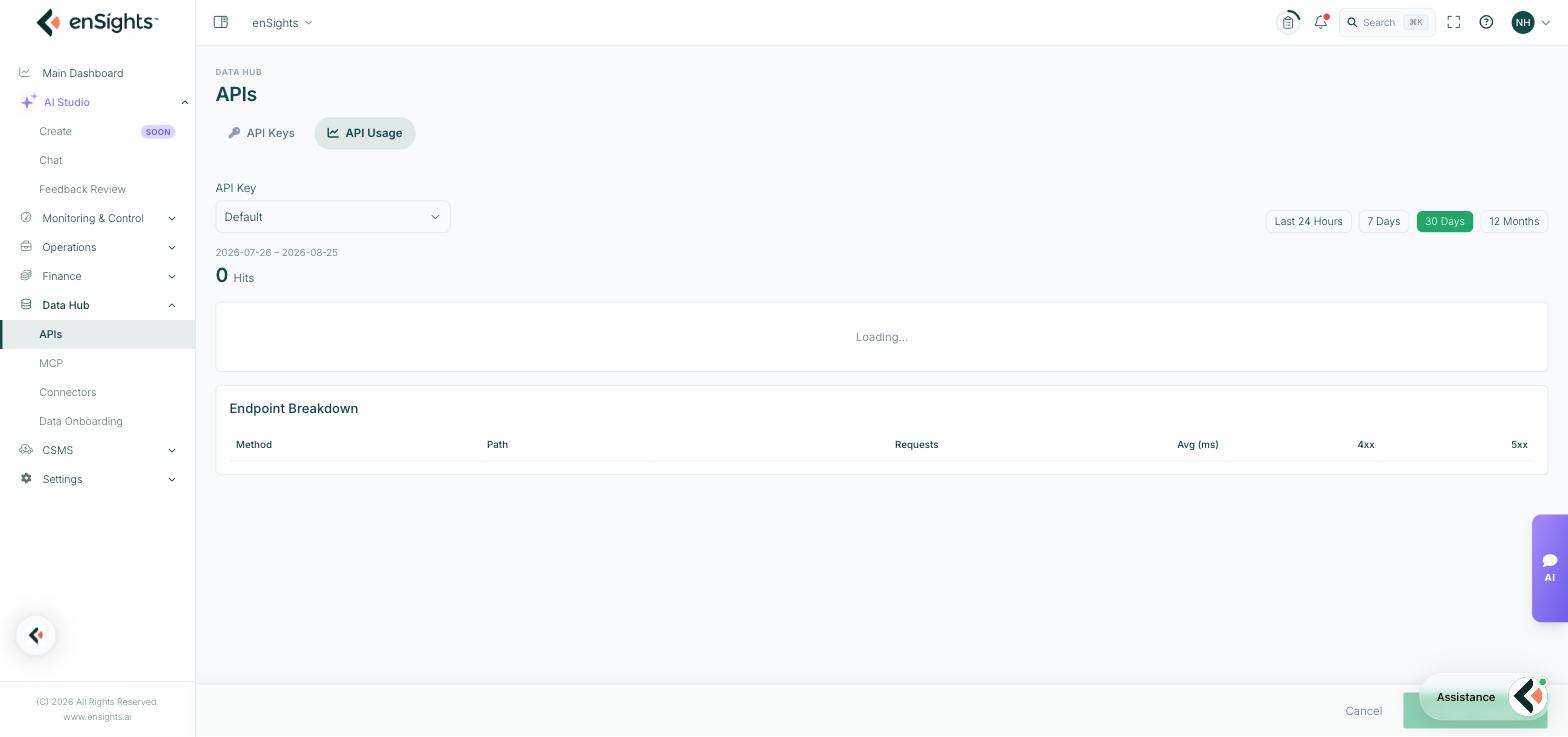The height and width of the screenshot is (737, 1568).
Task: Collapse the Data Hub chevron
Action: click(x=172, y=305)
